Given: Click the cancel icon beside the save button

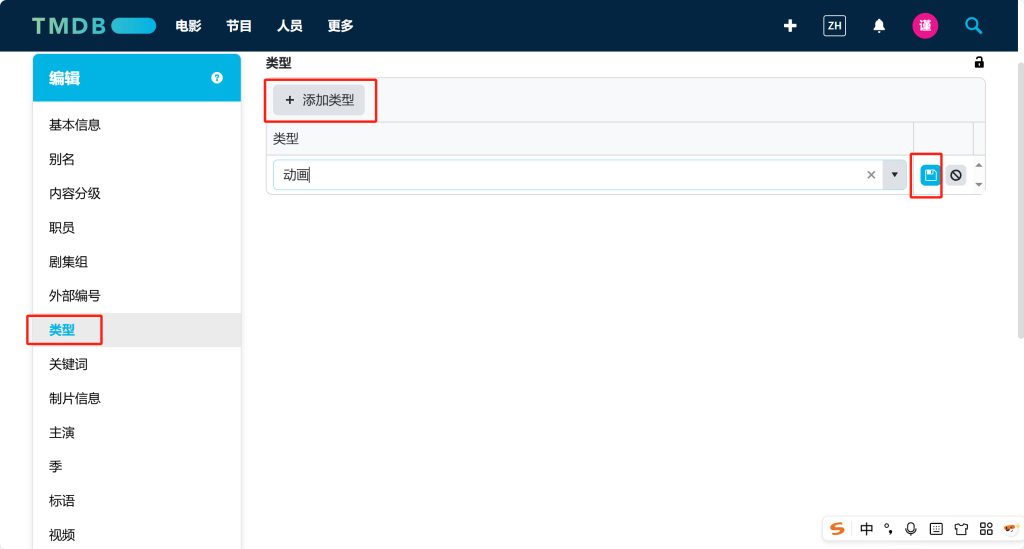Looking at the screenshot, I should click(956, 175).
